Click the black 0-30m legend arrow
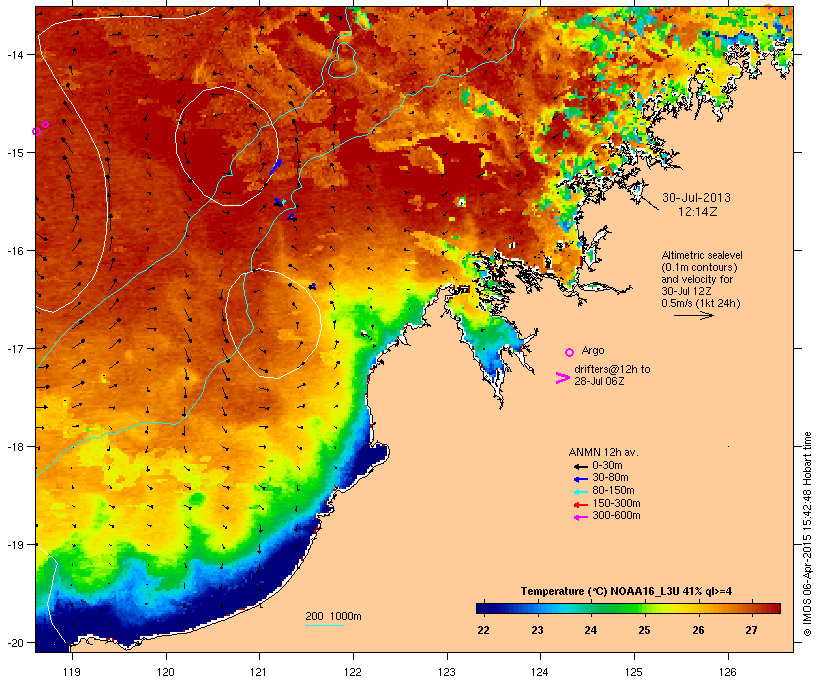Screen dimensions: 820x680 [580, 466]
